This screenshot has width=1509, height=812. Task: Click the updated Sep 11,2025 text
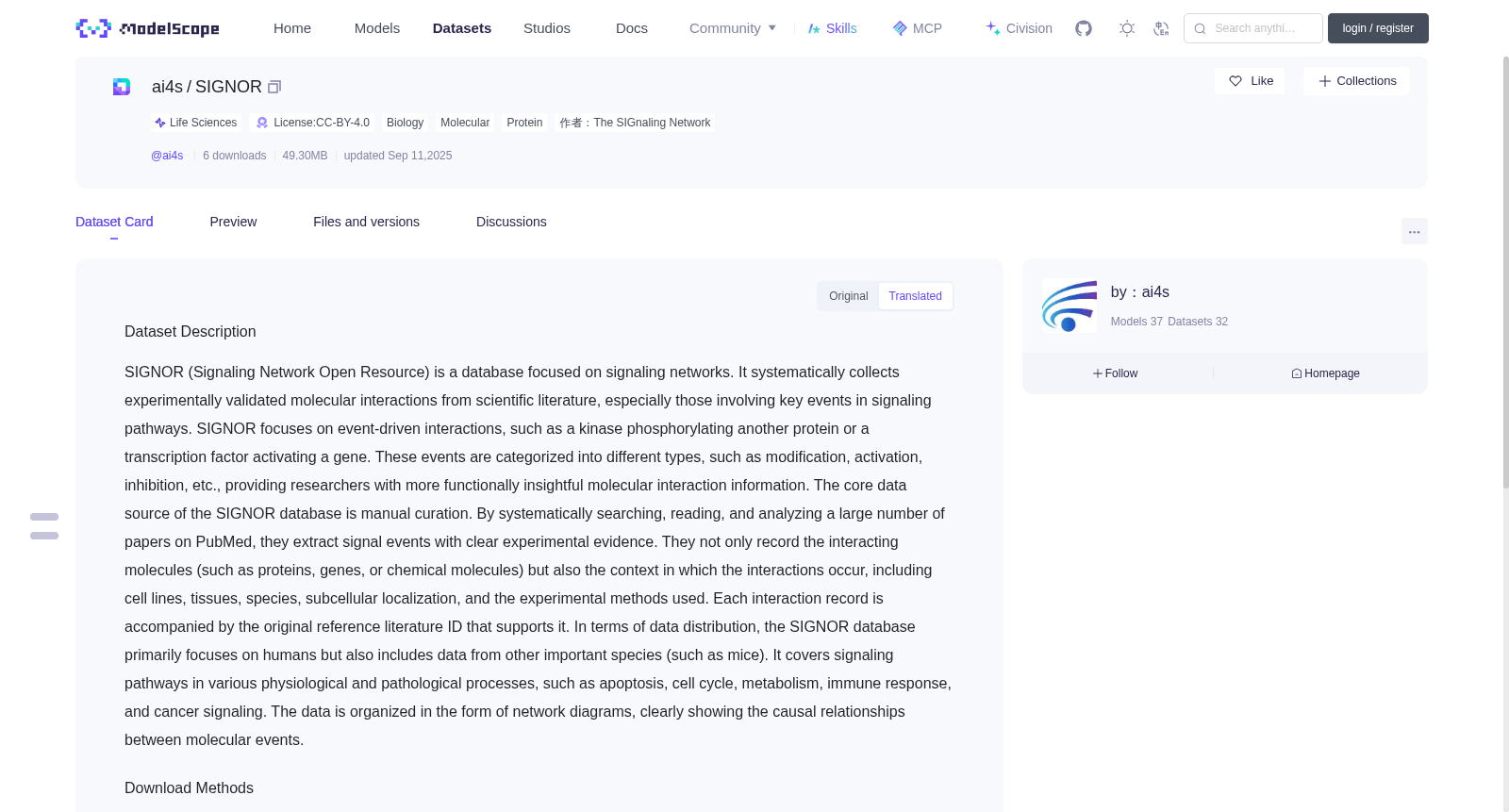398,156
